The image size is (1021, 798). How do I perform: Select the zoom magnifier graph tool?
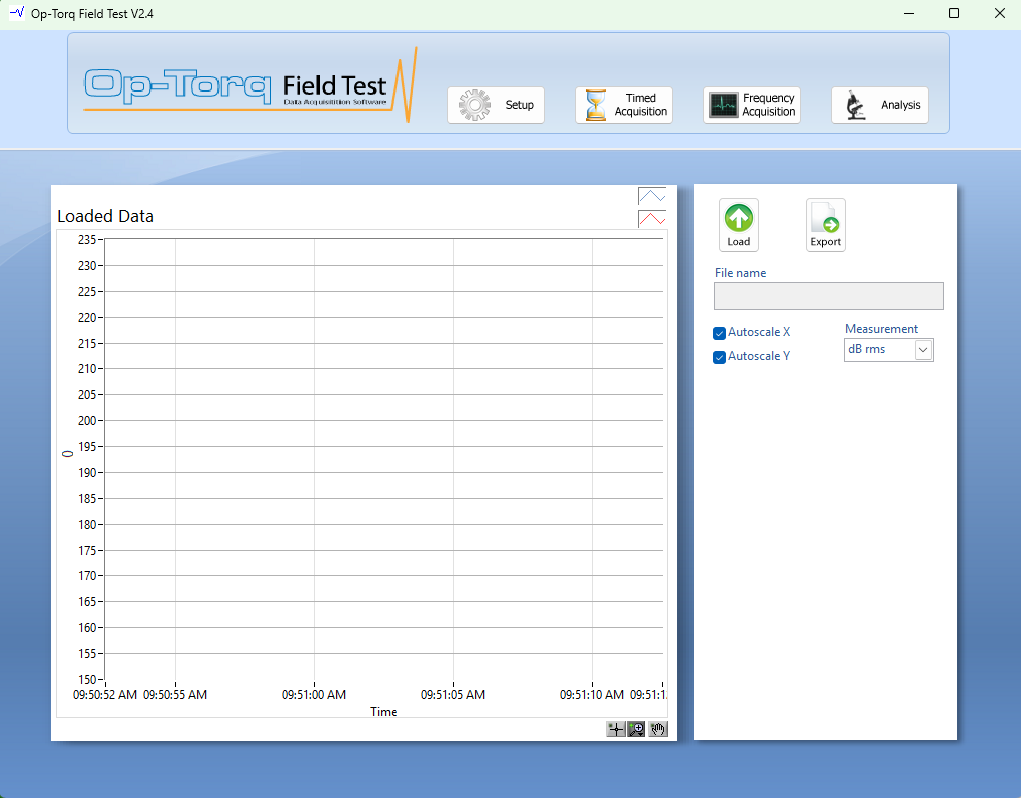[x=636, y=729]
